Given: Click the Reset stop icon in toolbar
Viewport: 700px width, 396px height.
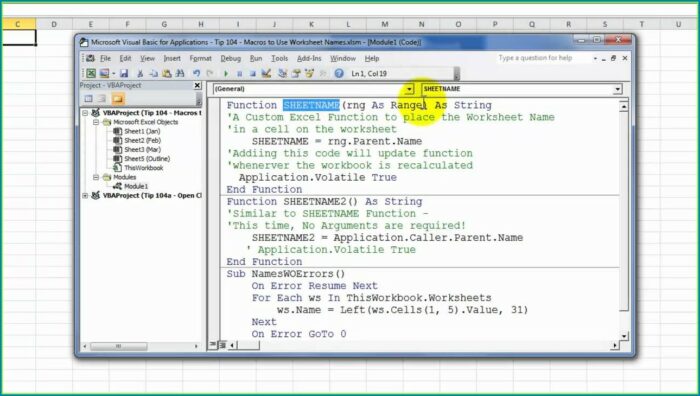Looking at the screenshot, I should 253,73.
